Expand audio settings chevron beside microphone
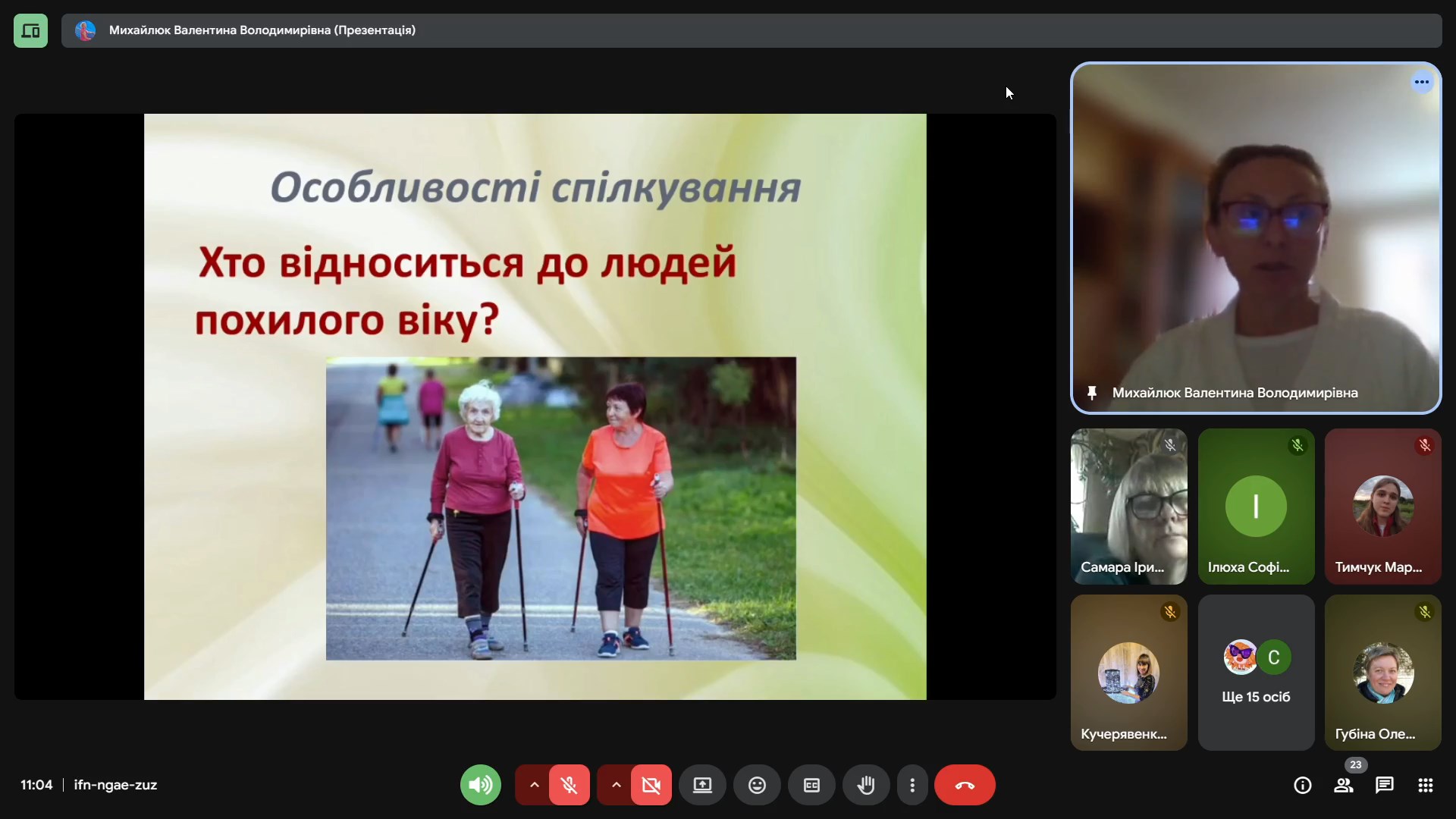 tap(534, 785)
